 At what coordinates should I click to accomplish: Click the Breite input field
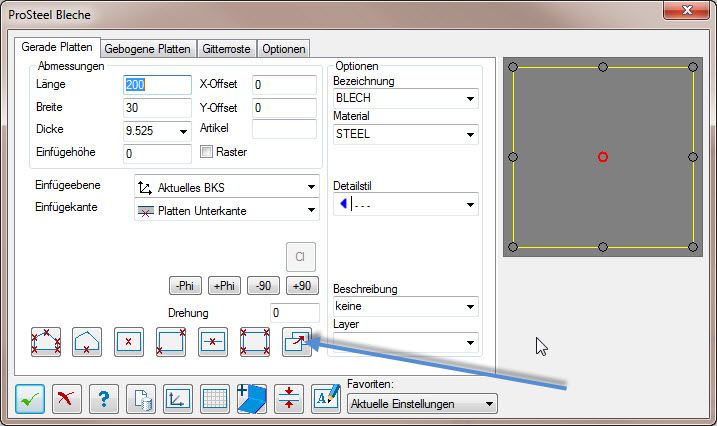pyautogui.click(x=157, y=108)
